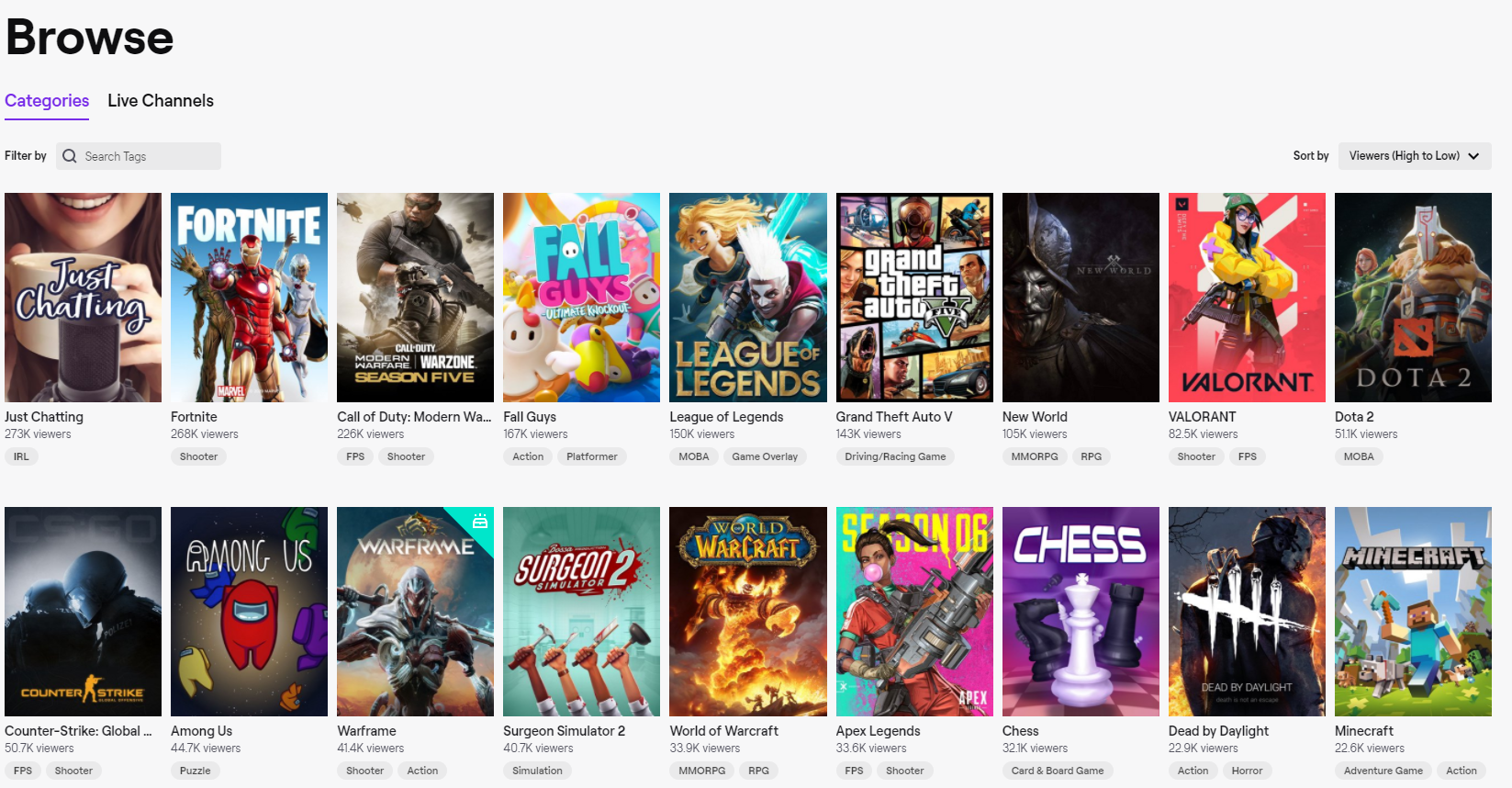1512x788 pixels.
Task: Open the Grand Theft Auto V title link
Action: (894, 417)
